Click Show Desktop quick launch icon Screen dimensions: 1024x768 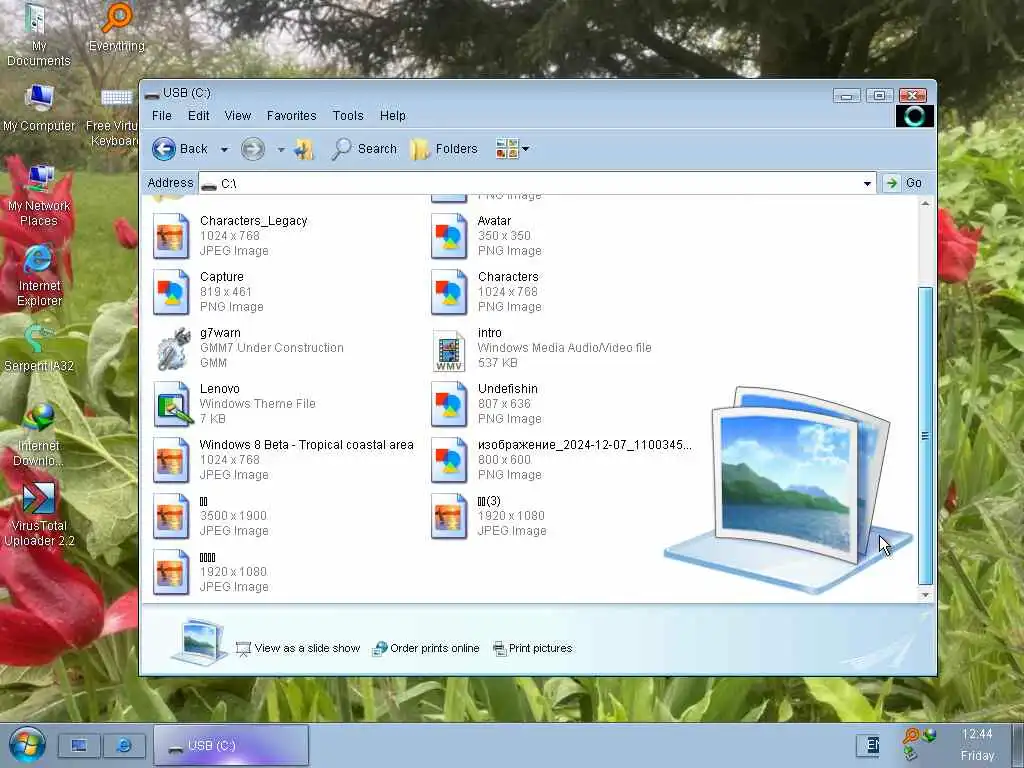(79, 745)
